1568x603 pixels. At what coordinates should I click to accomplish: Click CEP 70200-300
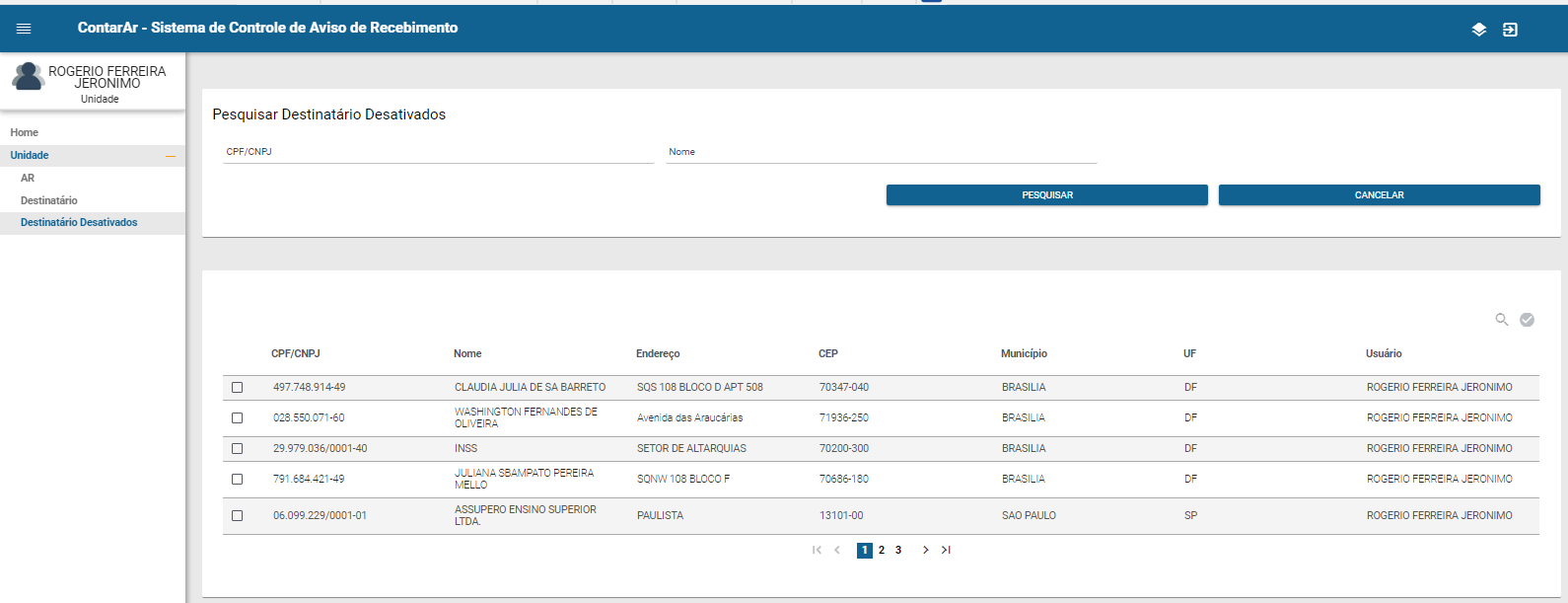coord(844,449)
